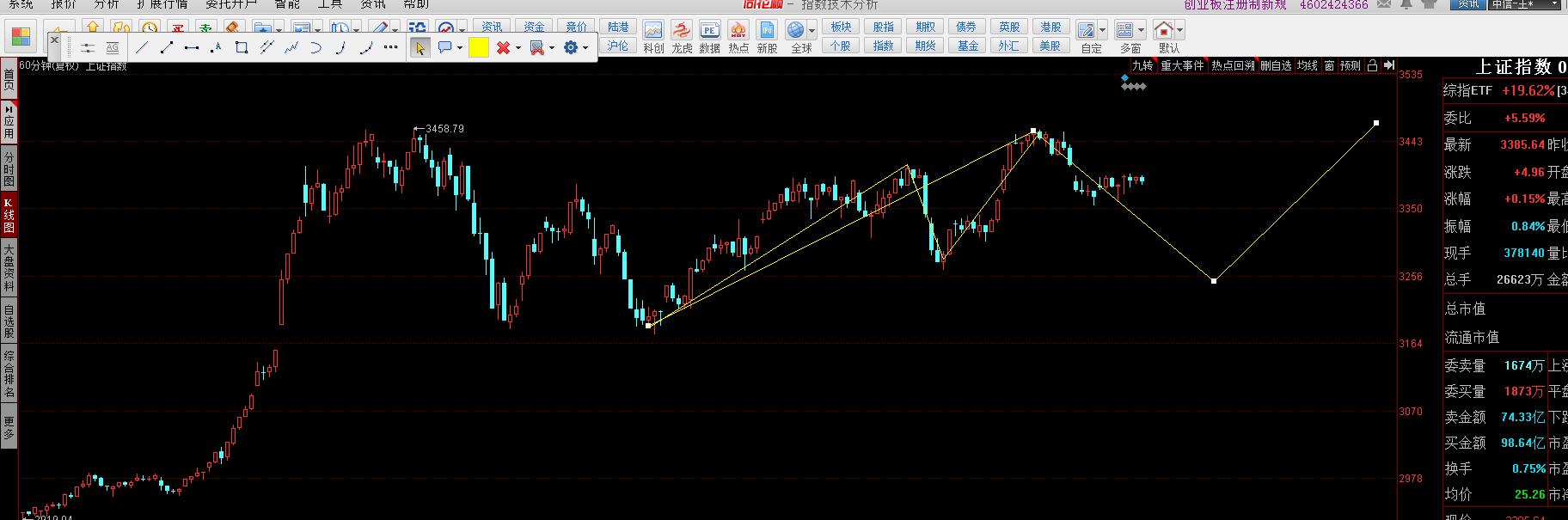1568x520 pixels.
Task: Select the rectangle drawing tool
Action: click(x=242, y=47)
